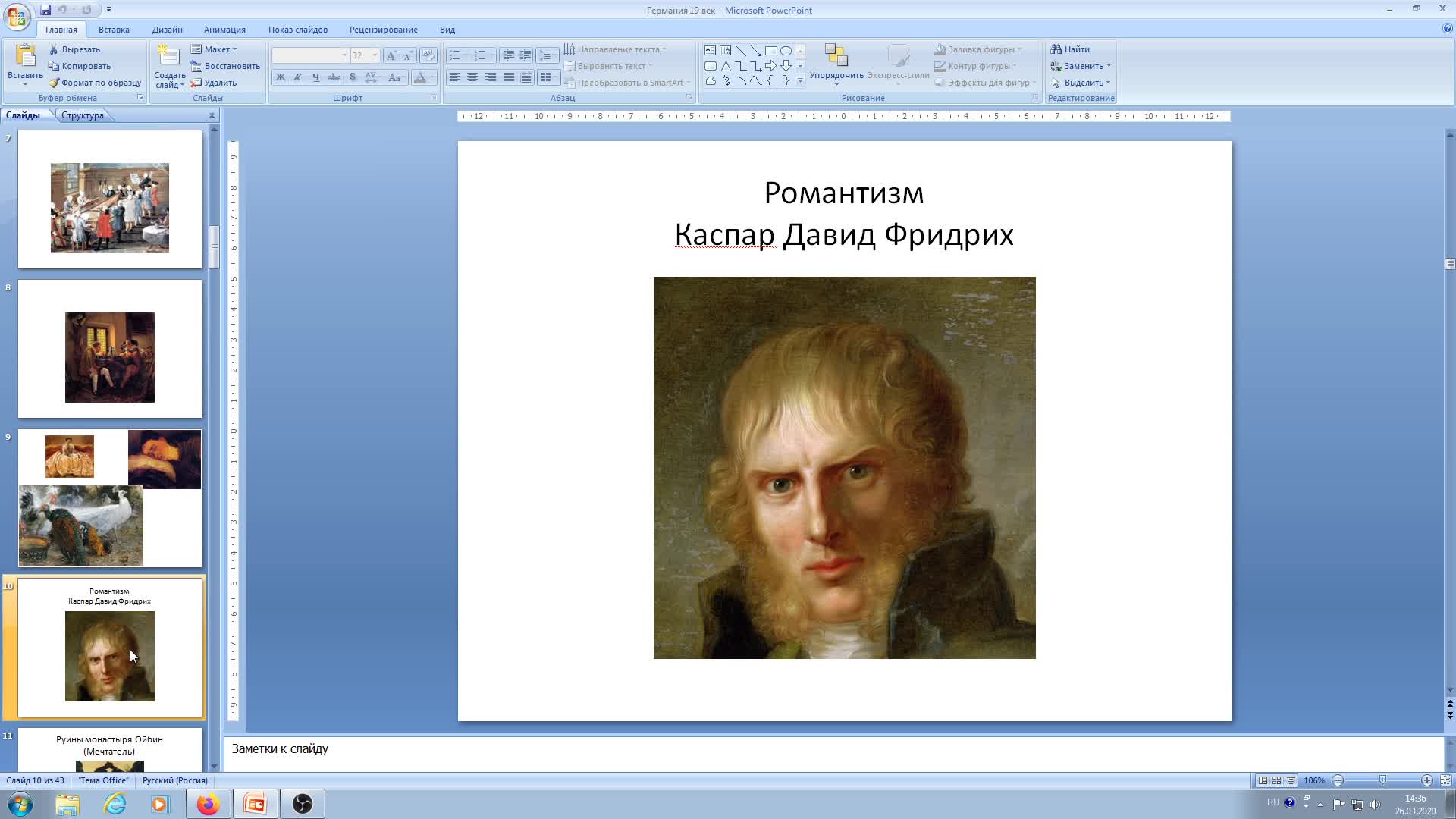Click the Paste (Вставить) clipboard icon
Screen dimensions: 1456x819
click(x=25, y=56)
